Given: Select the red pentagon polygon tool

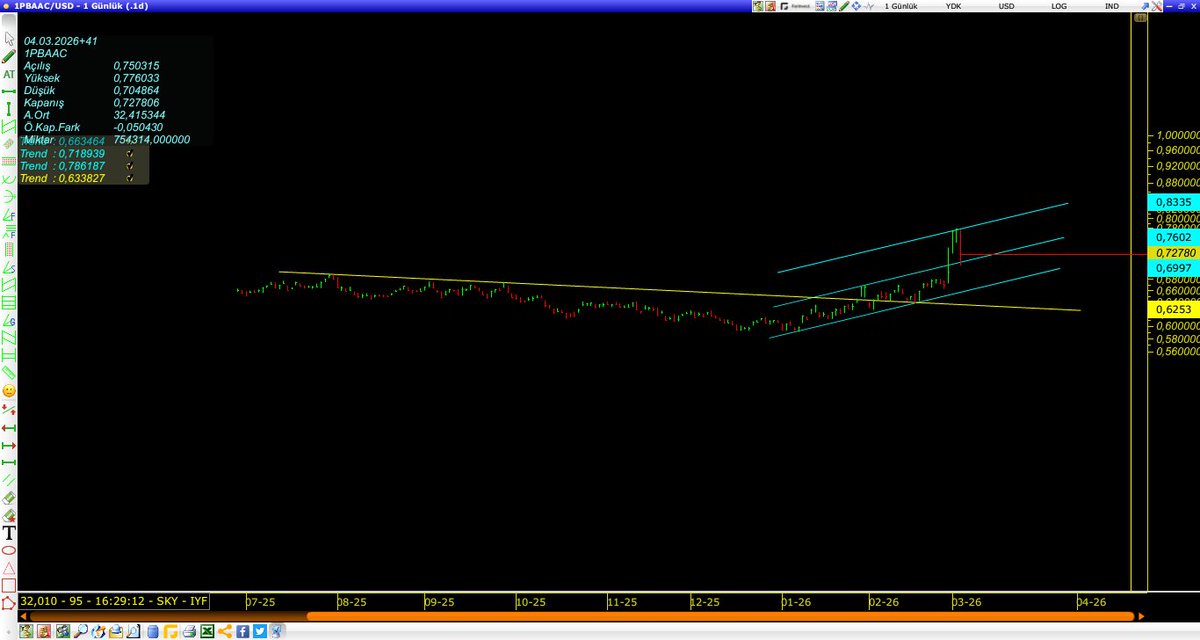Looking at the screenshot, I should (x=9, y=603).
